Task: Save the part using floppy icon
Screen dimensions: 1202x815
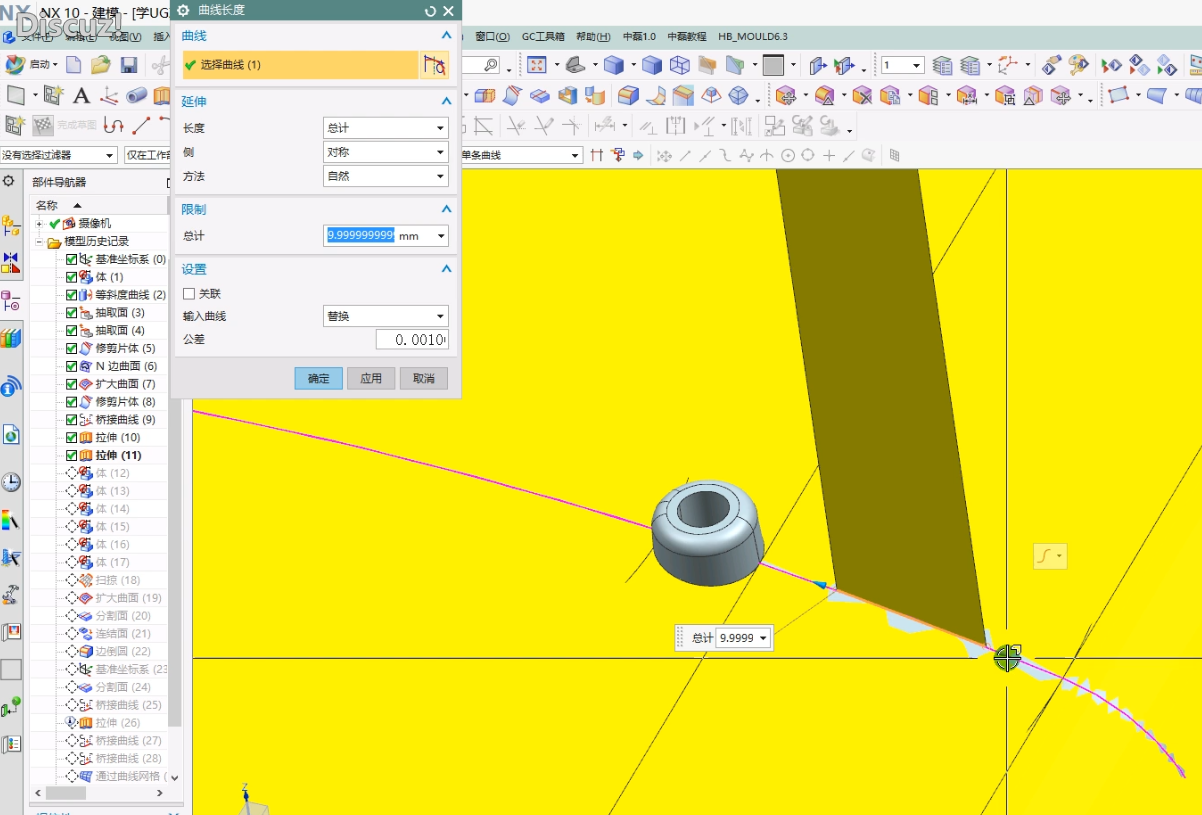Action: (x=129, y=65)
